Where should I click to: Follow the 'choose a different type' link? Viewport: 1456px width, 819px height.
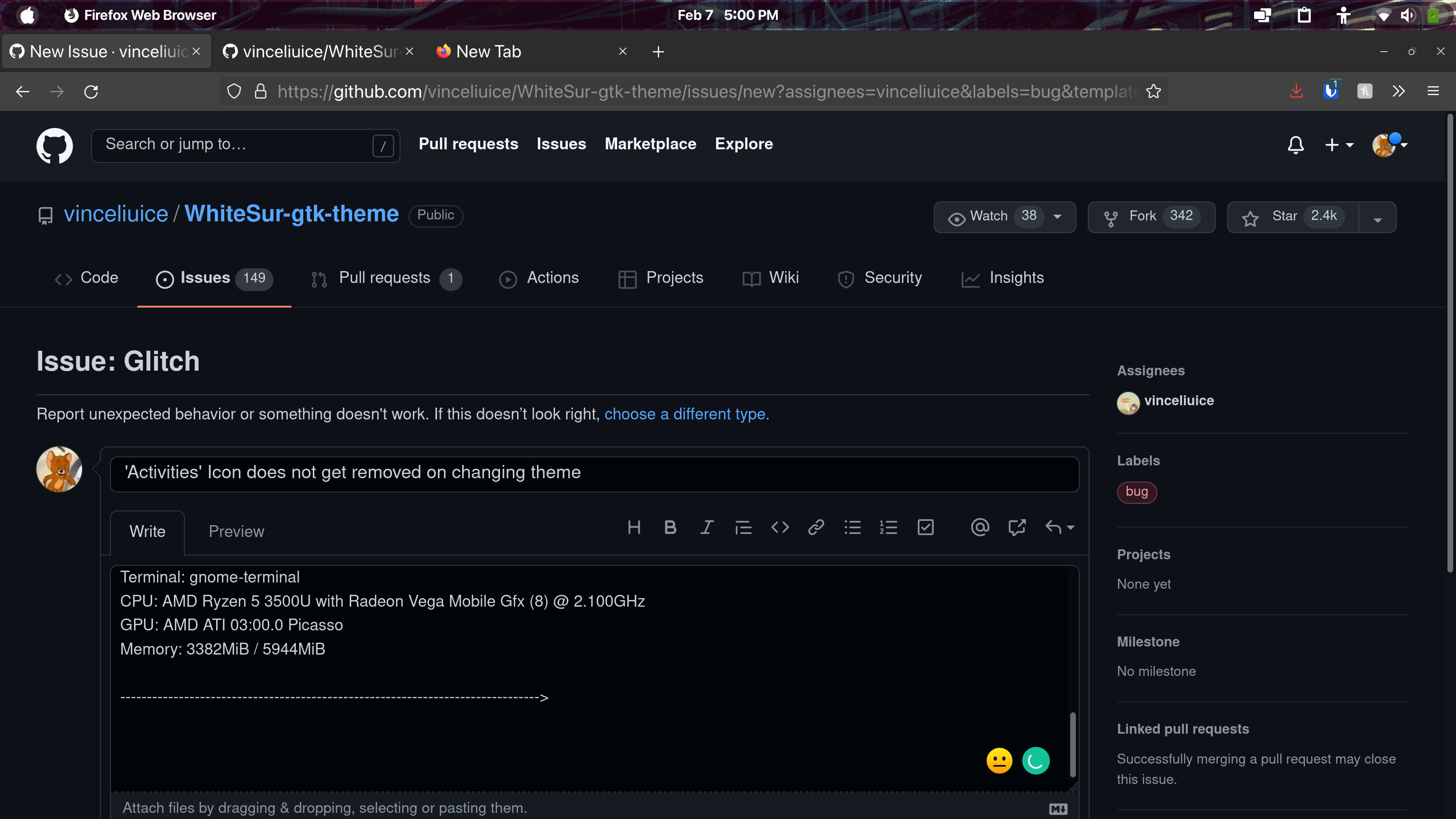coord(687,414)
